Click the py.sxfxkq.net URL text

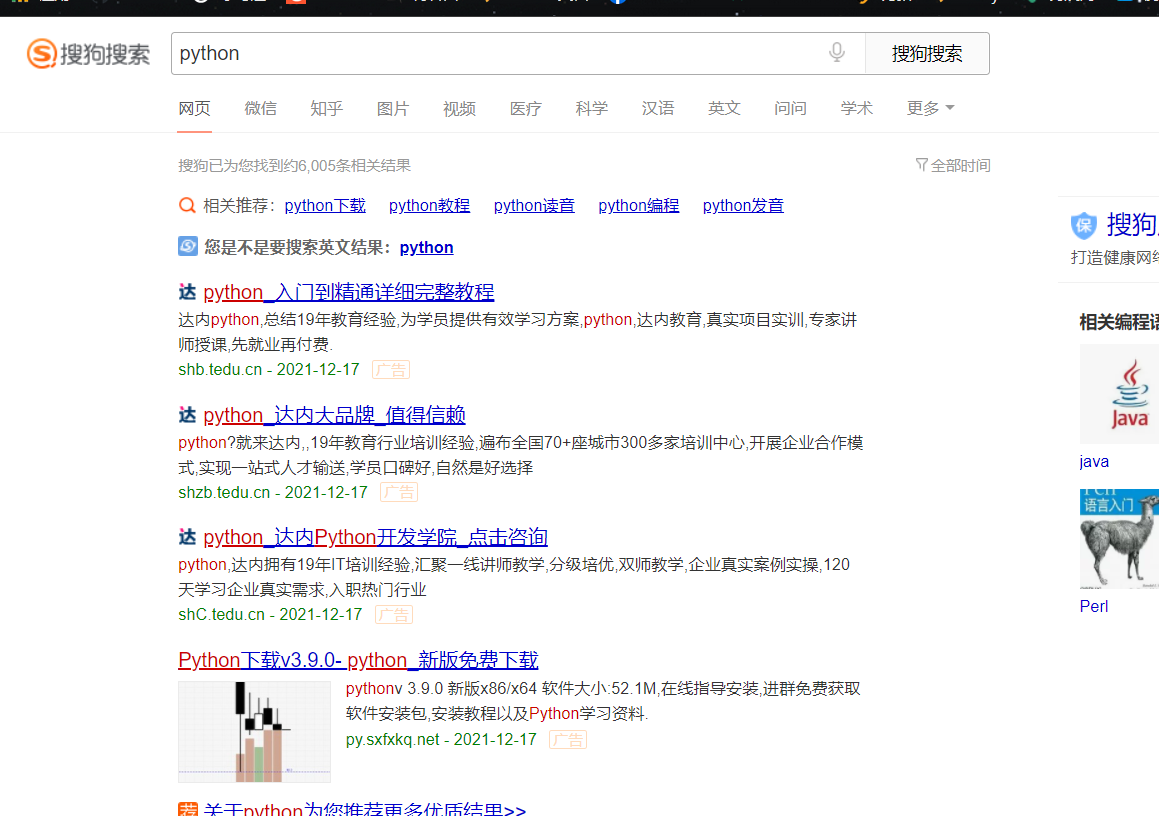[392, 740]
